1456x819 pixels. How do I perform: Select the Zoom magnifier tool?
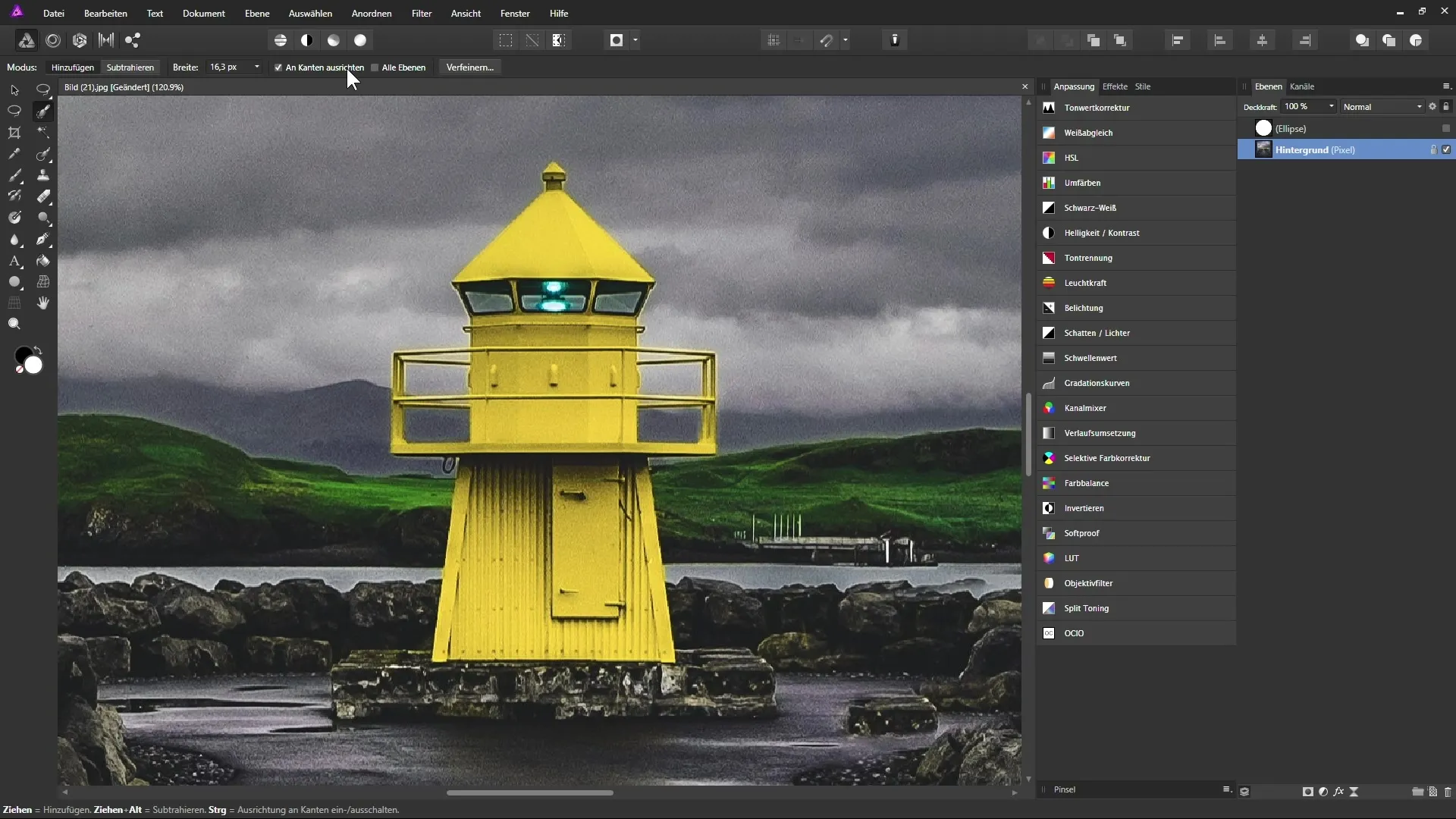coord(14,325)
